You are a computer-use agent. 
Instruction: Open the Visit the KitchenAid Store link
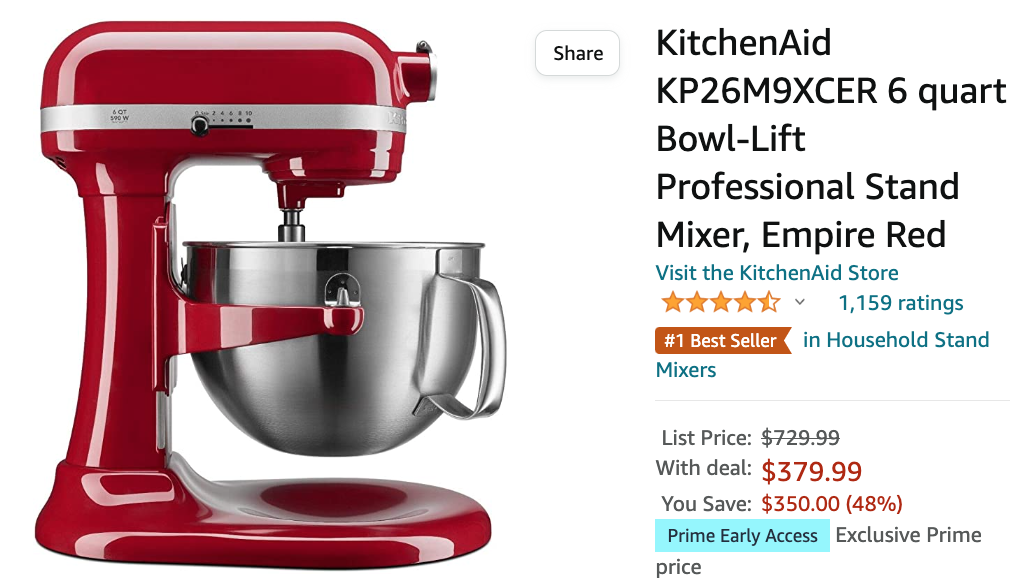point(776,272)
